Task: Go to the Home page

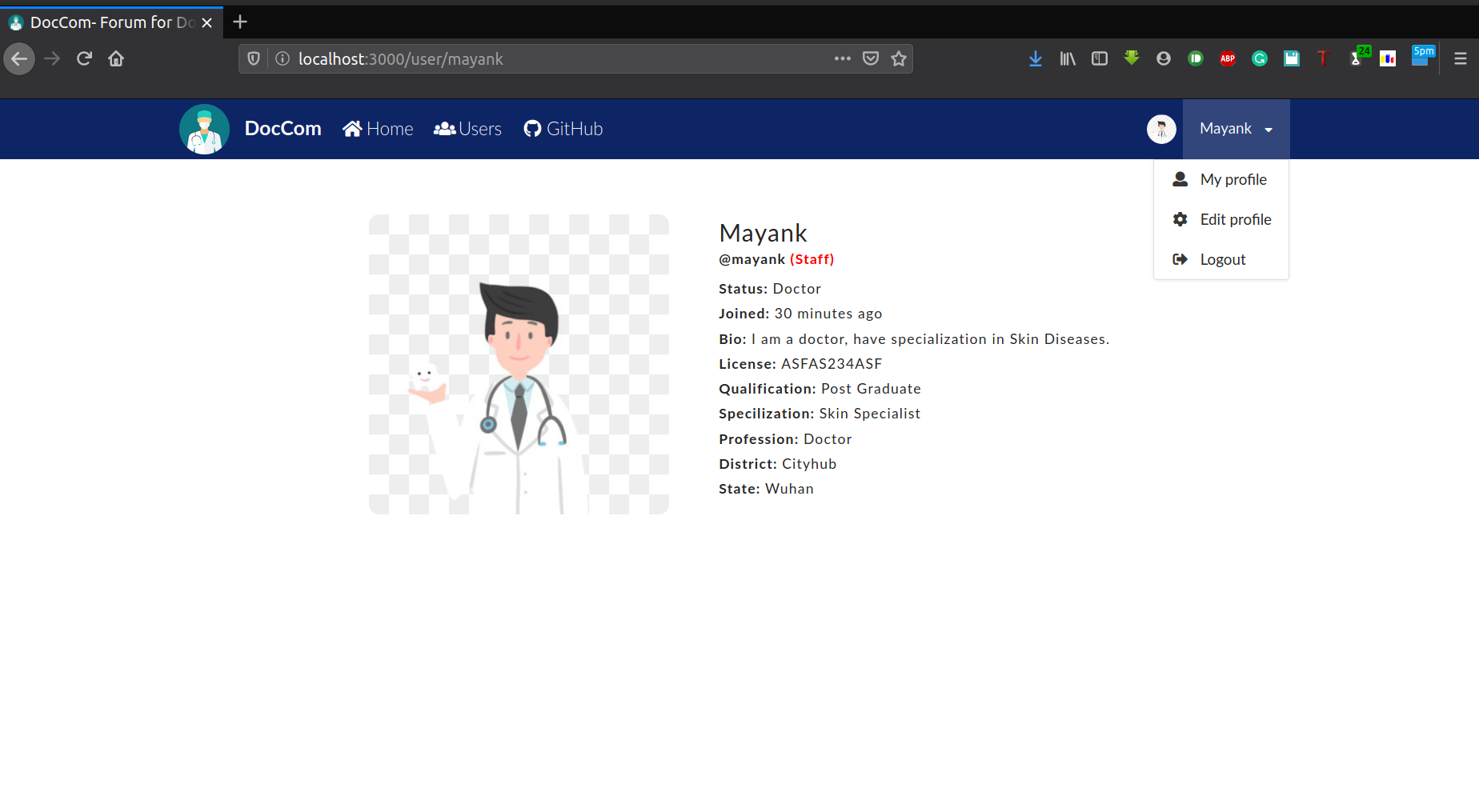Action: 378,129
